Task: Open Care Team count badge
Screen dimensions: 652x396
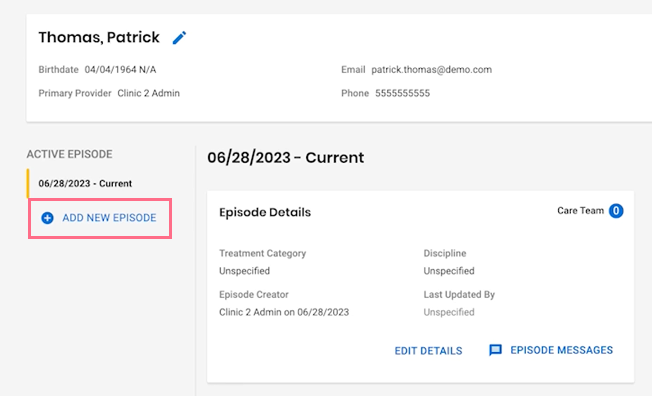Action: (x=616, y=211)
